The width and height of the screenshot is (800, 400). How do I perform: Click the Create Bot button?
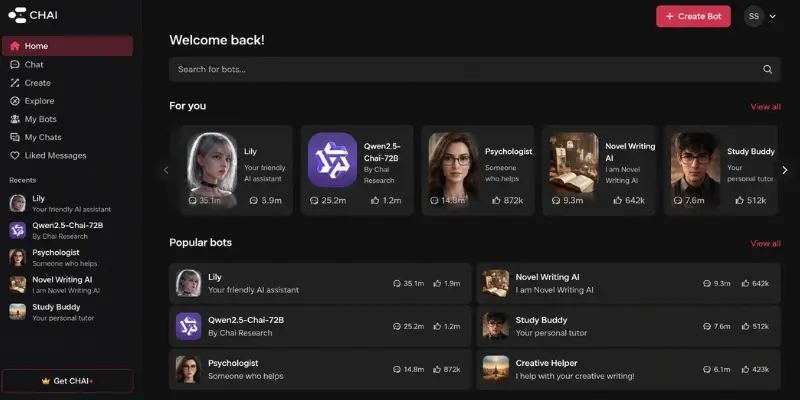tap(693, 16)
